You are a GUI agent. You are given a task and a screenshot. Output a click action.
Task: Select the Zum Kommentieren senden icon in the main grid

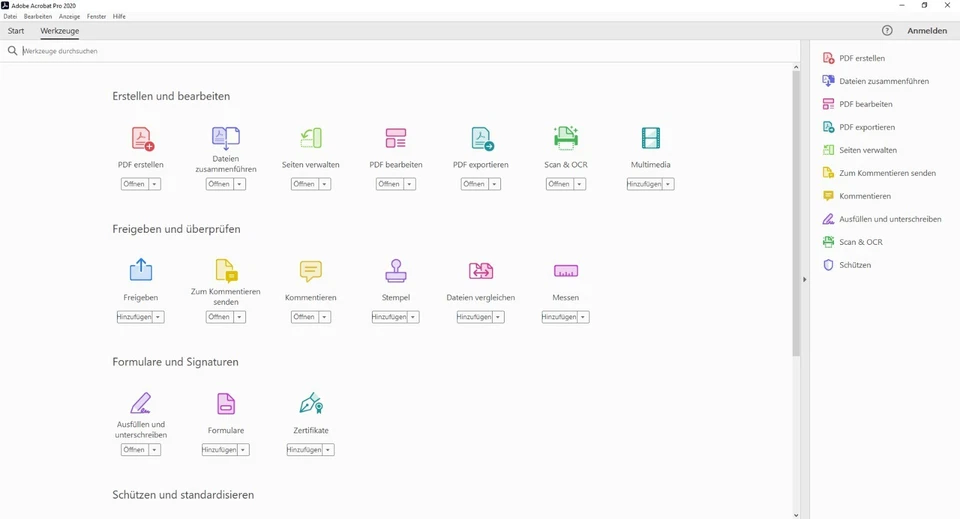[x=226, y=271]
